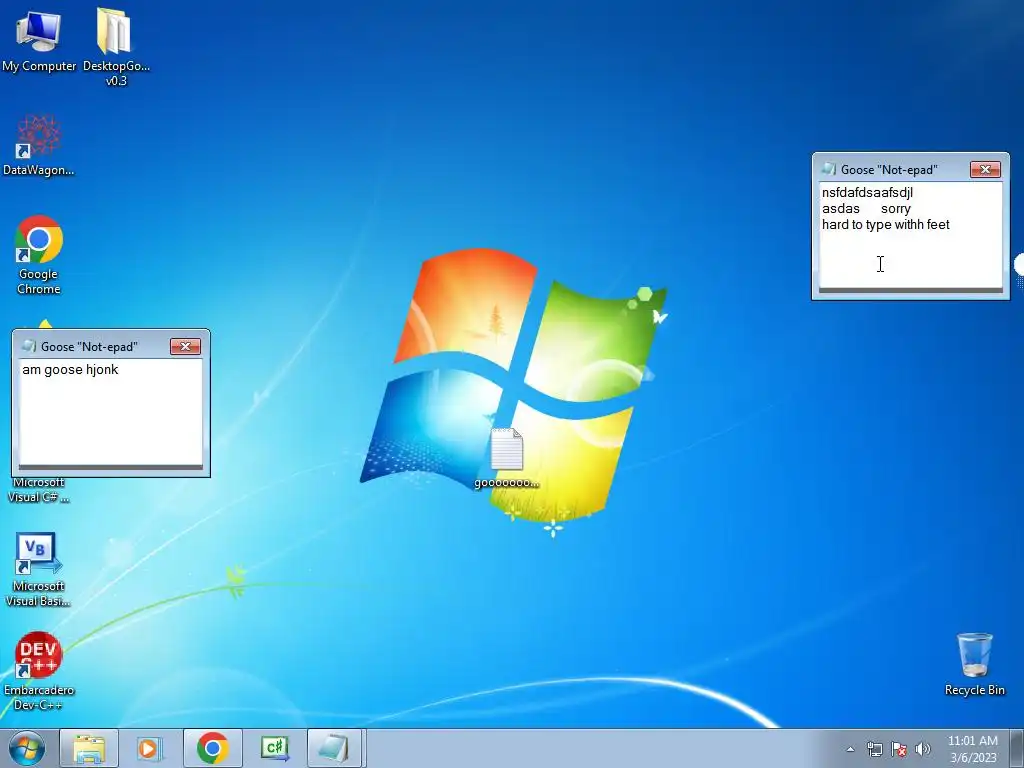Close the "am goose hjonk" Not-epad window
Screen dimensions: 1024x768
pos(185,347)
